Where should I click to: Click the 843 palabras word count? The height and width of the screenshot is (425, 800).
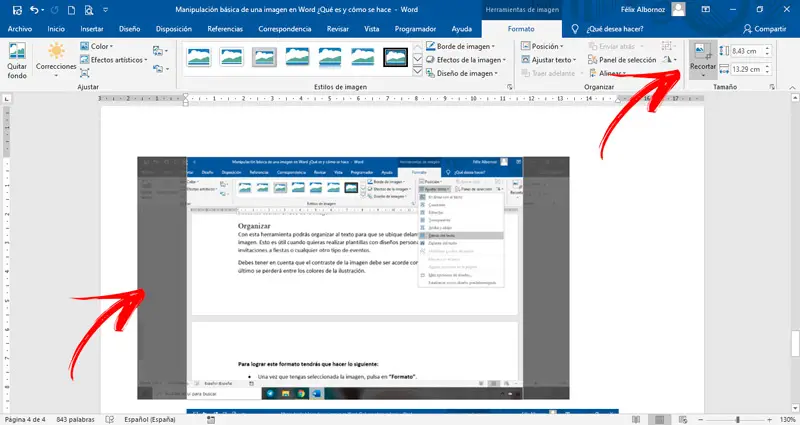pos(75,419)
